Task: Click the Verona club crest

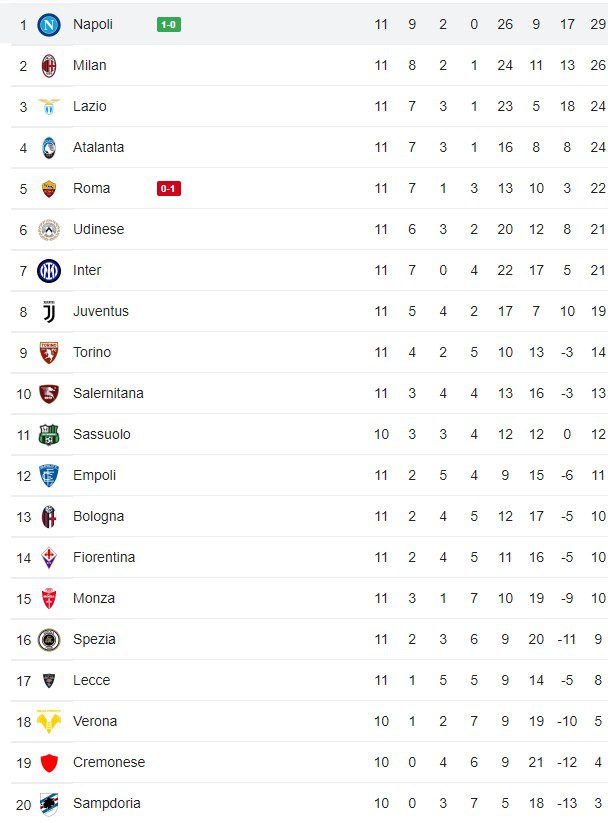Action: pyautogui.click(x=49, y=721)
